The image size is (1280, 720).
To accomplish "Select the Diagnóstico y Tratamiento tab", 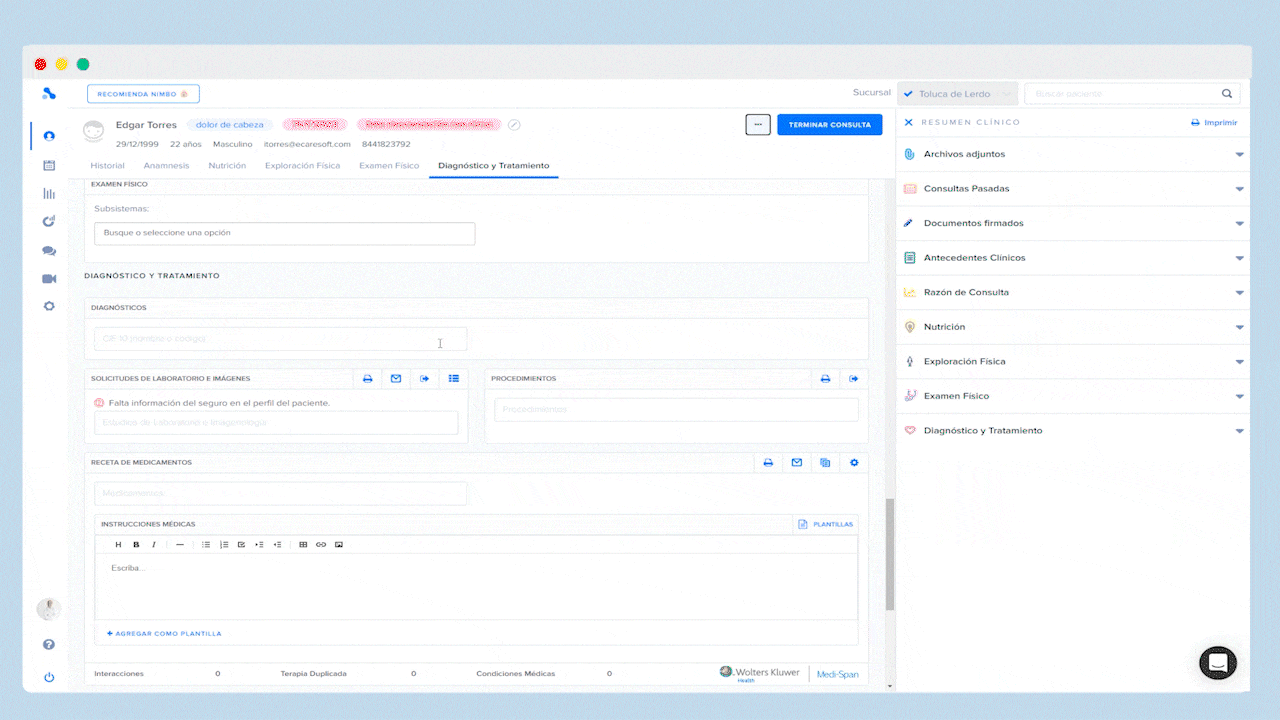I will [493, 166].
